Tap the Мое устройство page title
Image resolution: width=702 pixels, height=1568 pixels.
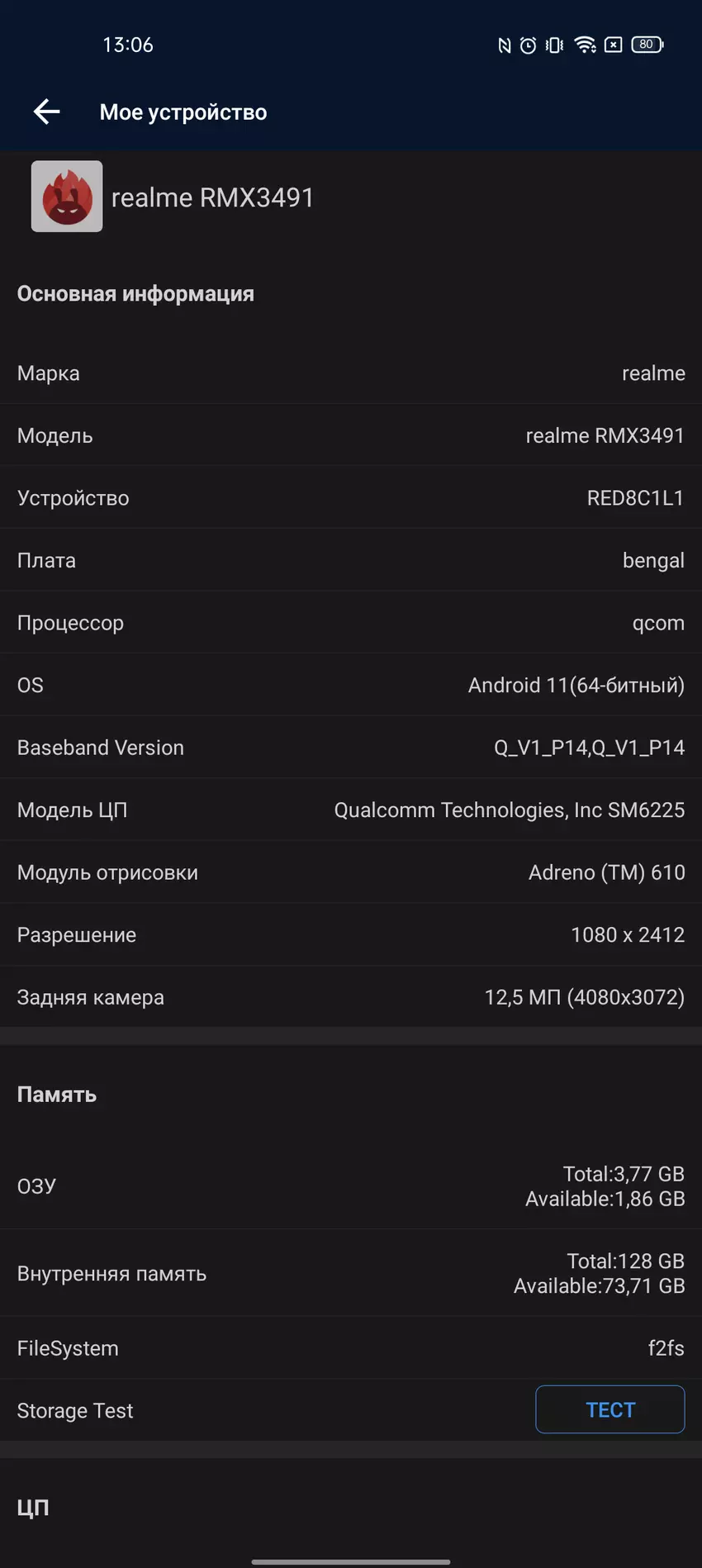(x=183, y=112)
